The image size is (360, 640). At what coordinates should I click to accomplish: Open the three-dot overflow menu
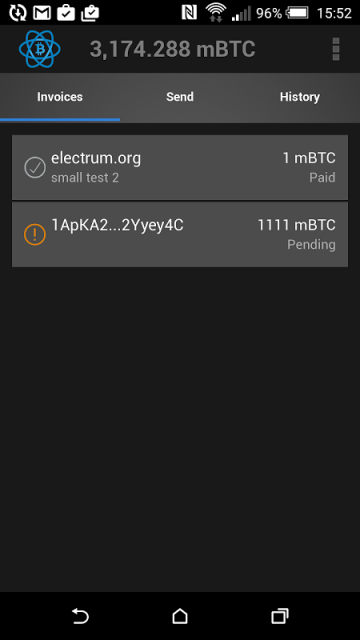pos(336,49)
